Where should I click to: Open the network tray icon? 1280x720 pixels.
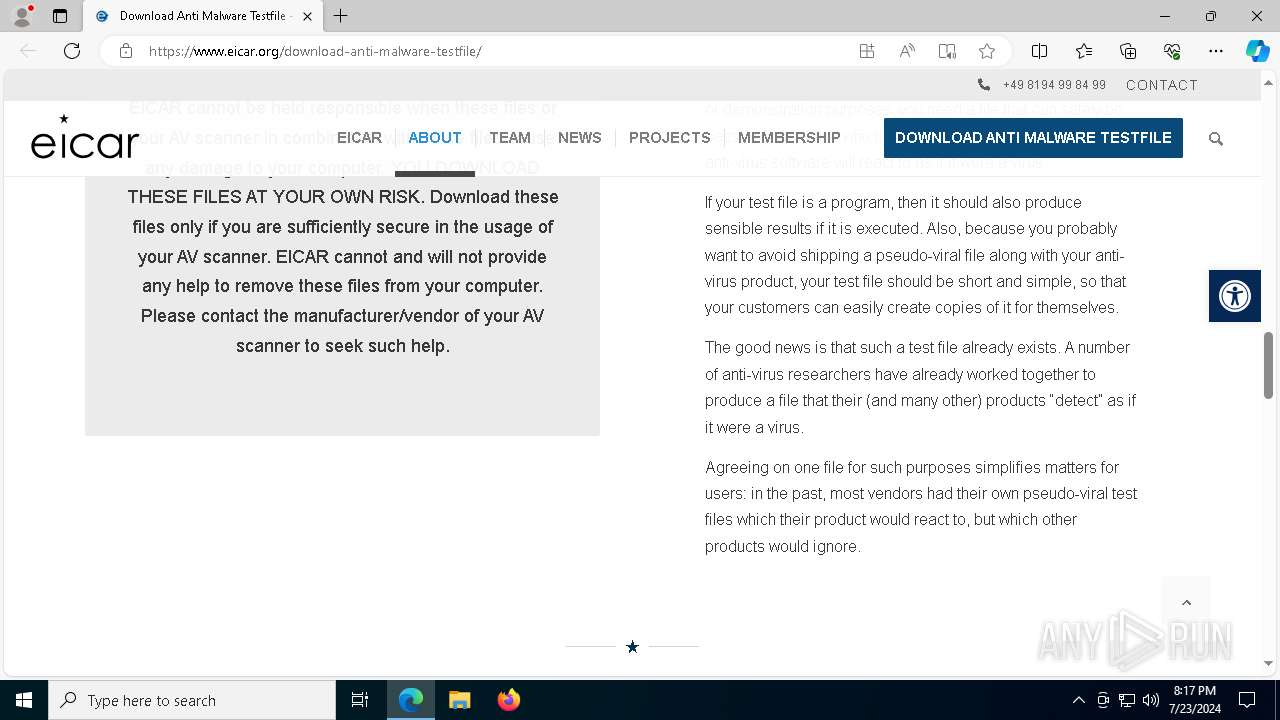(x=1127, y=700)
